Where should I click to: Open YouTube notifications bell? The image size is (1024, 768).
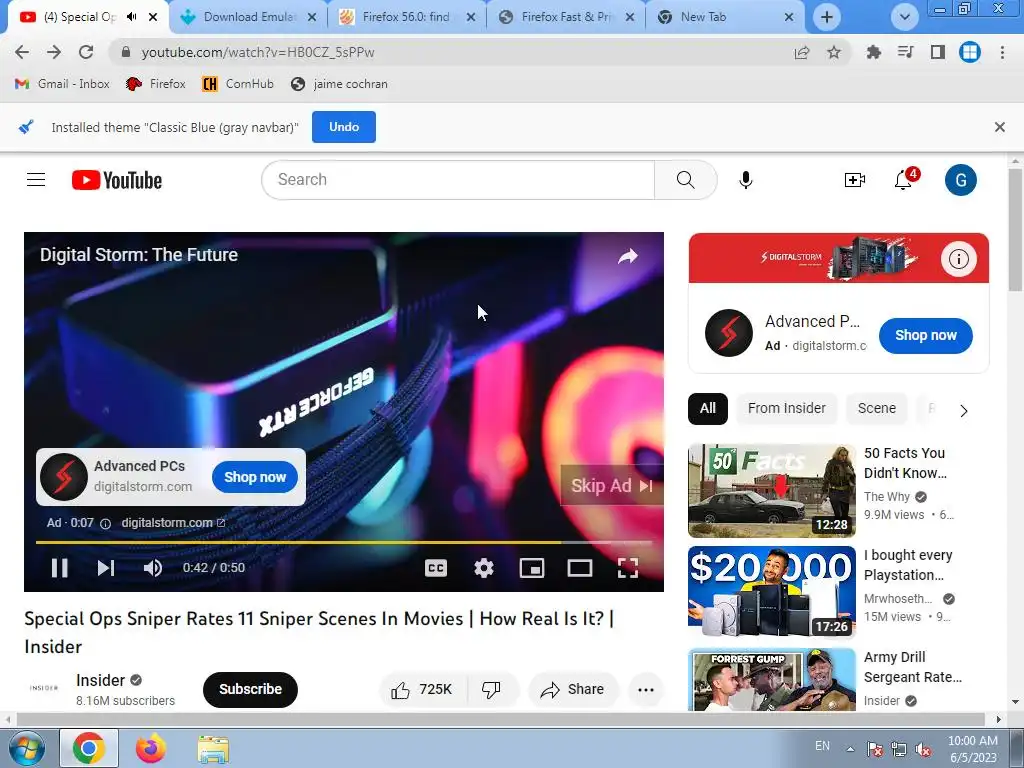(904, 180)
